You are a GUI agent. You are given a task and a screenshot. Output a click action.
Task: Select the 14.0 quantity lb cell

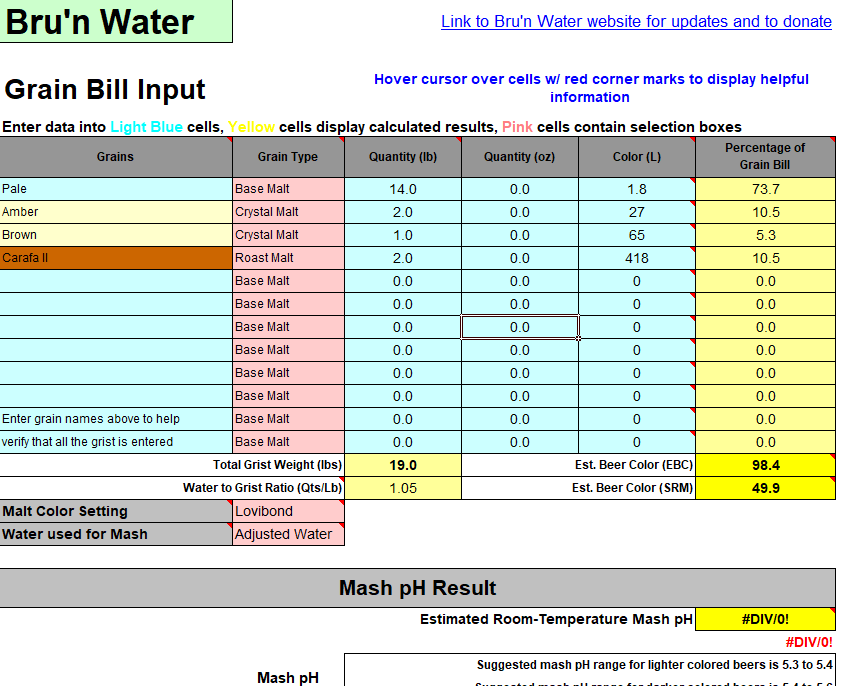[403, 189]
